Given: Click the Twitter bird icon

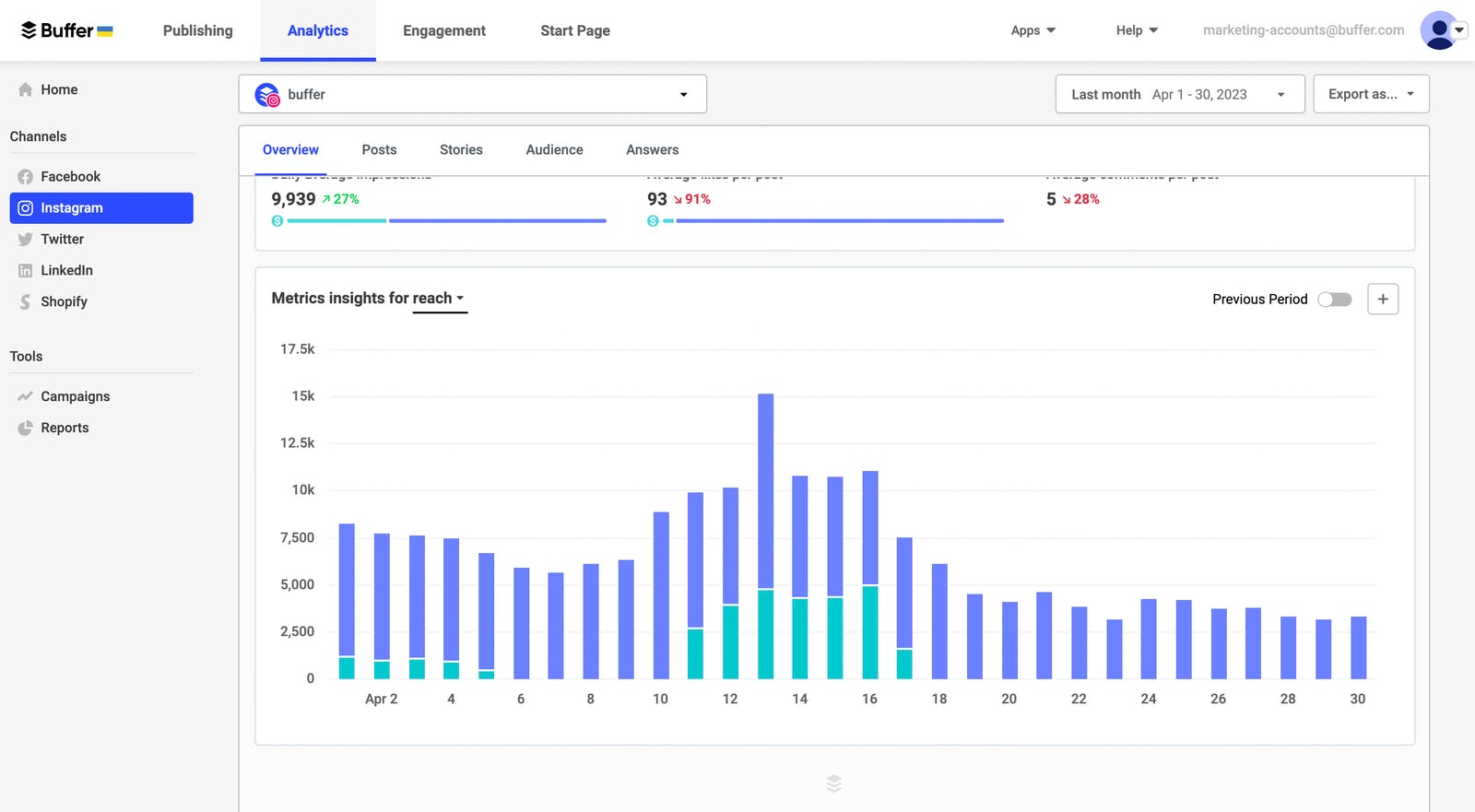Looking at the screenshot, I should (25, 240).
